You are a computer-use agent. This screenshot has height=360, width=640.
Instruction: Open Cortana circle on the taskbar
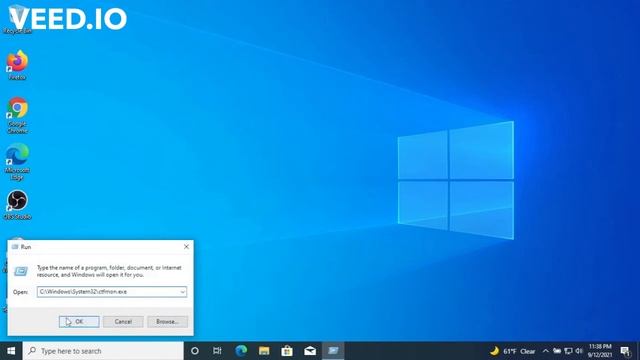[x=195, y=351]
